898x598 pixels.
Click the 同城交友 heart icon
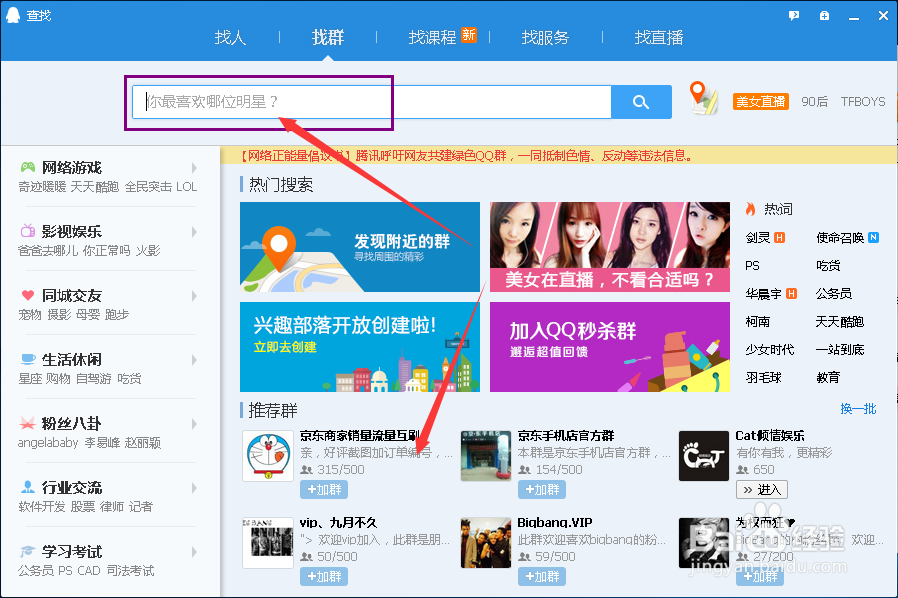[27, 295]
